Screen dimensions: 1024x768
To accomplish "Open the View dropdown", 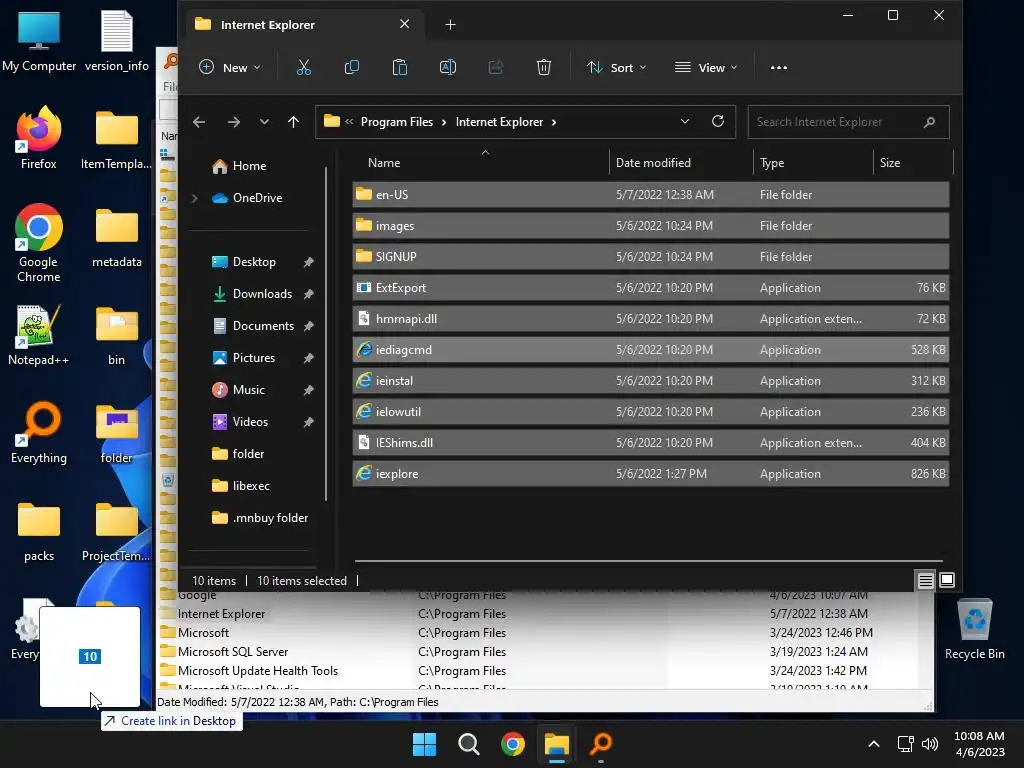I will pos(706,67).
